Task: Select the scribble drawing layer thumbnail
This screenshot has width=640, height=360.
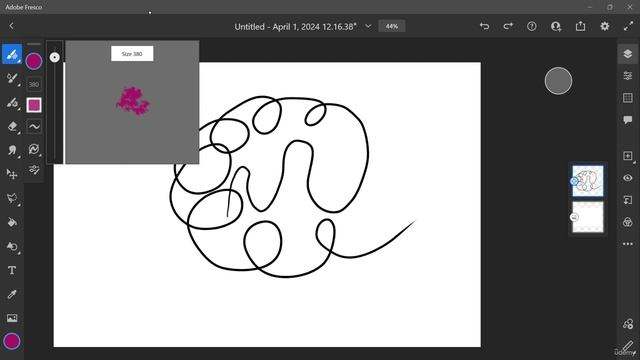Action: tap(588, 181)
